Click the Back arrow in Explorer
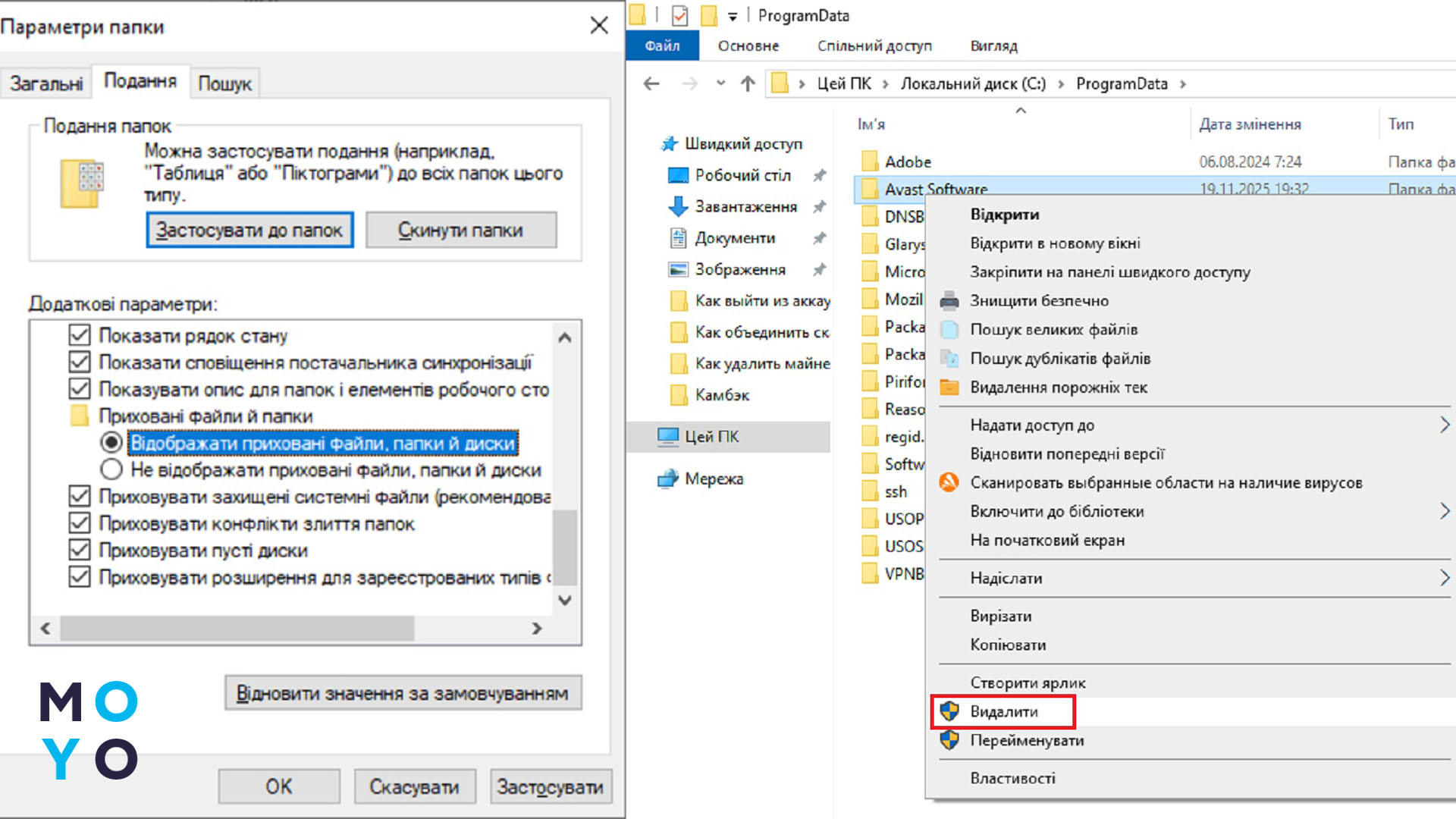Screen dimensions: 1456x819 coord(651,83)
